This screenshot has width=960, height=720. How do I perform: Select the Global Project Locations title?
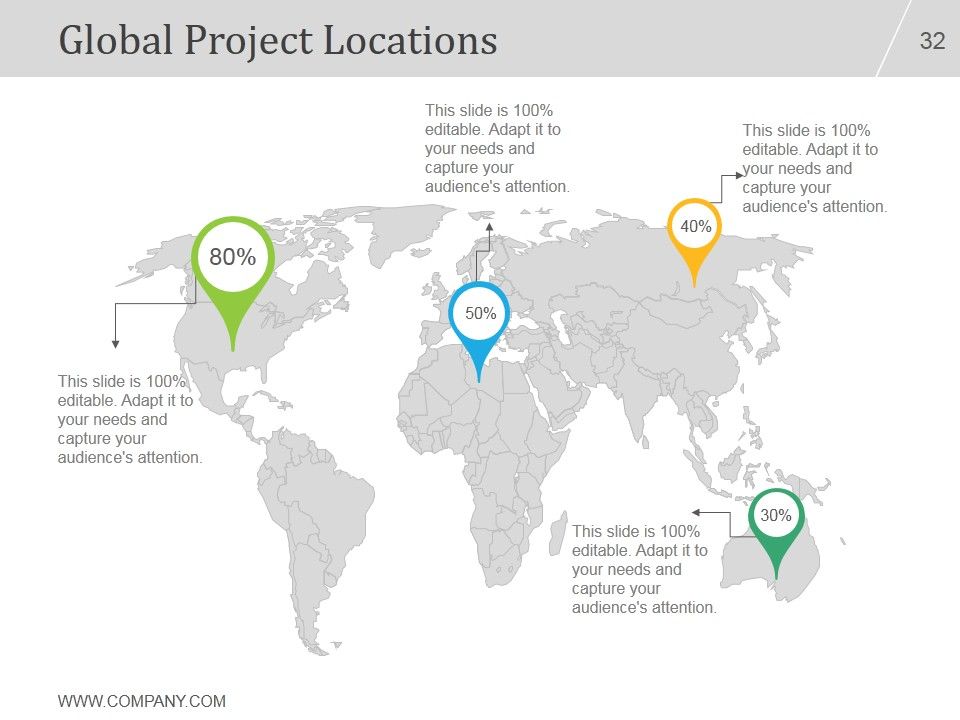278,40
